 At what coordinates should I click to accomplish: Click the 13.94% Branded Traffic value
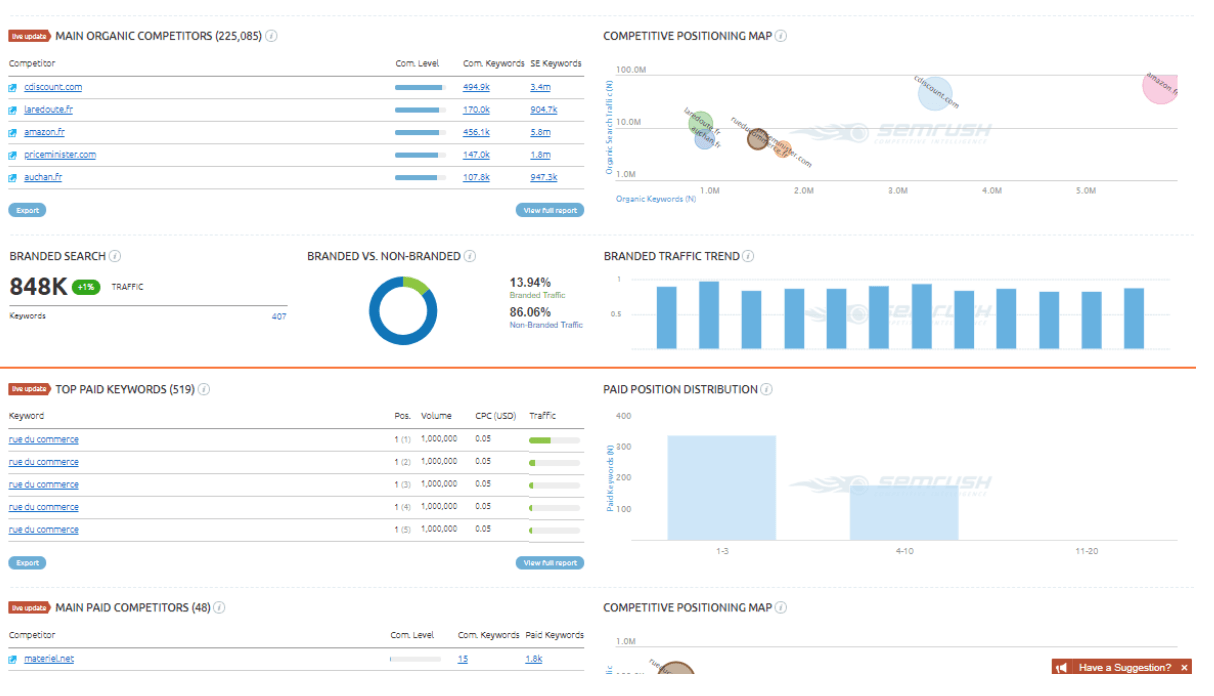(530, 283)
